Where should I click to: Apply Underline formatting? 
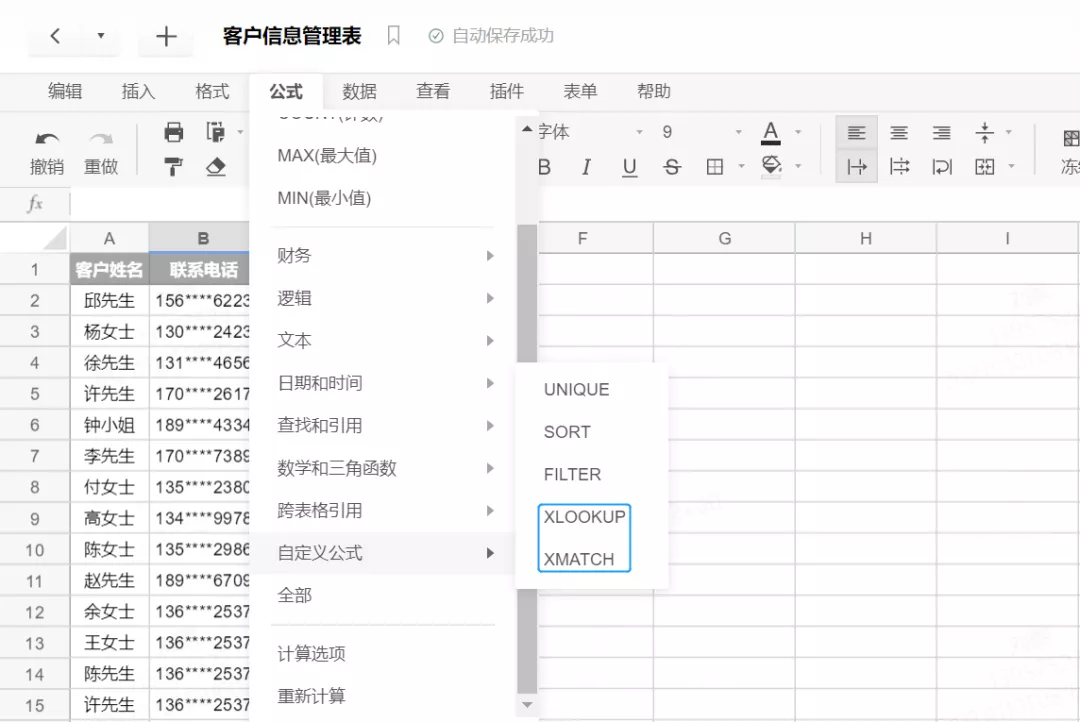coord(628,167)
